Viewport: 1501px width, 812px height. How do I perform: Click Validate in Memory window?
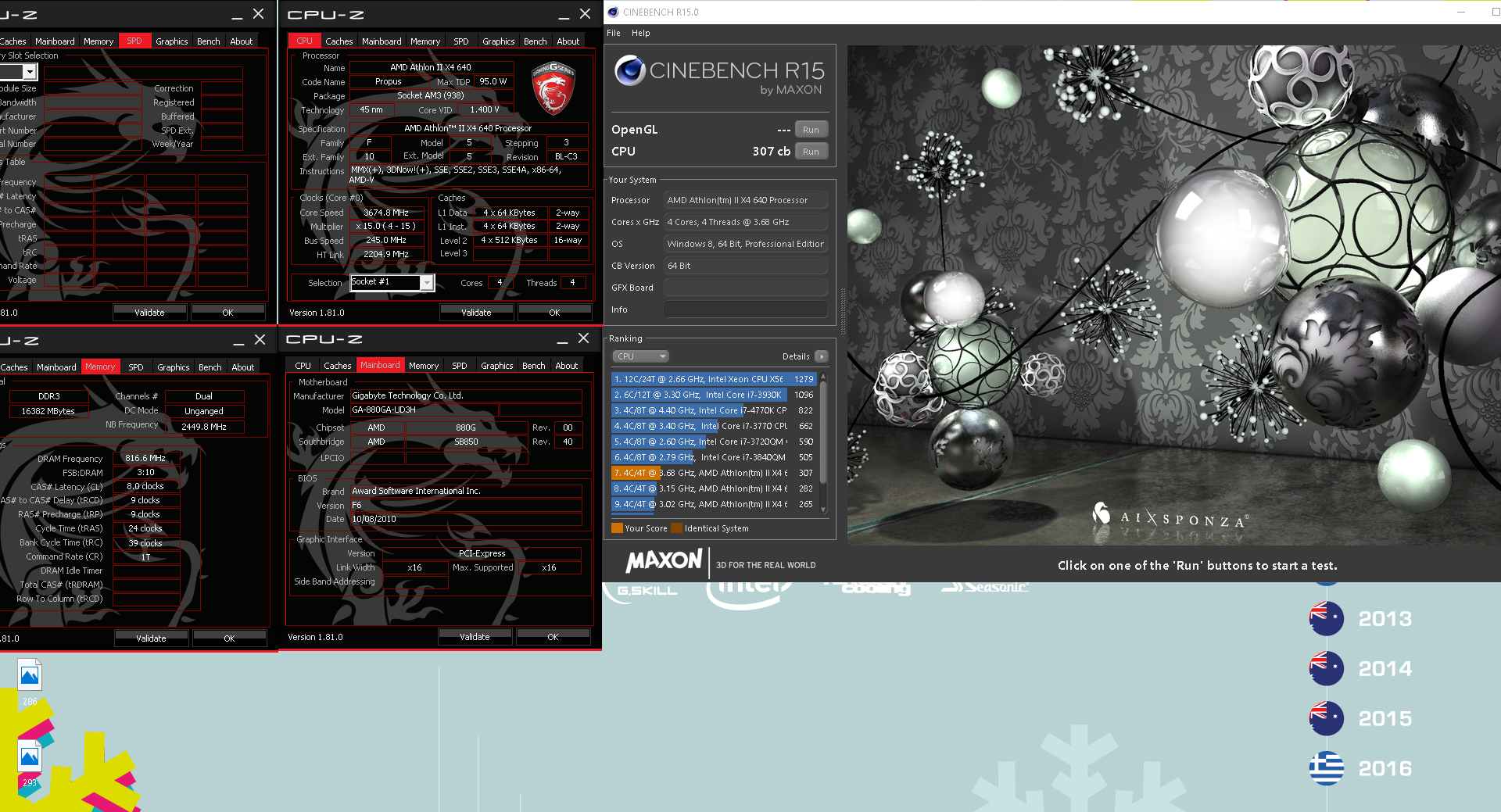pyautogui.click(x=151, y=639)
